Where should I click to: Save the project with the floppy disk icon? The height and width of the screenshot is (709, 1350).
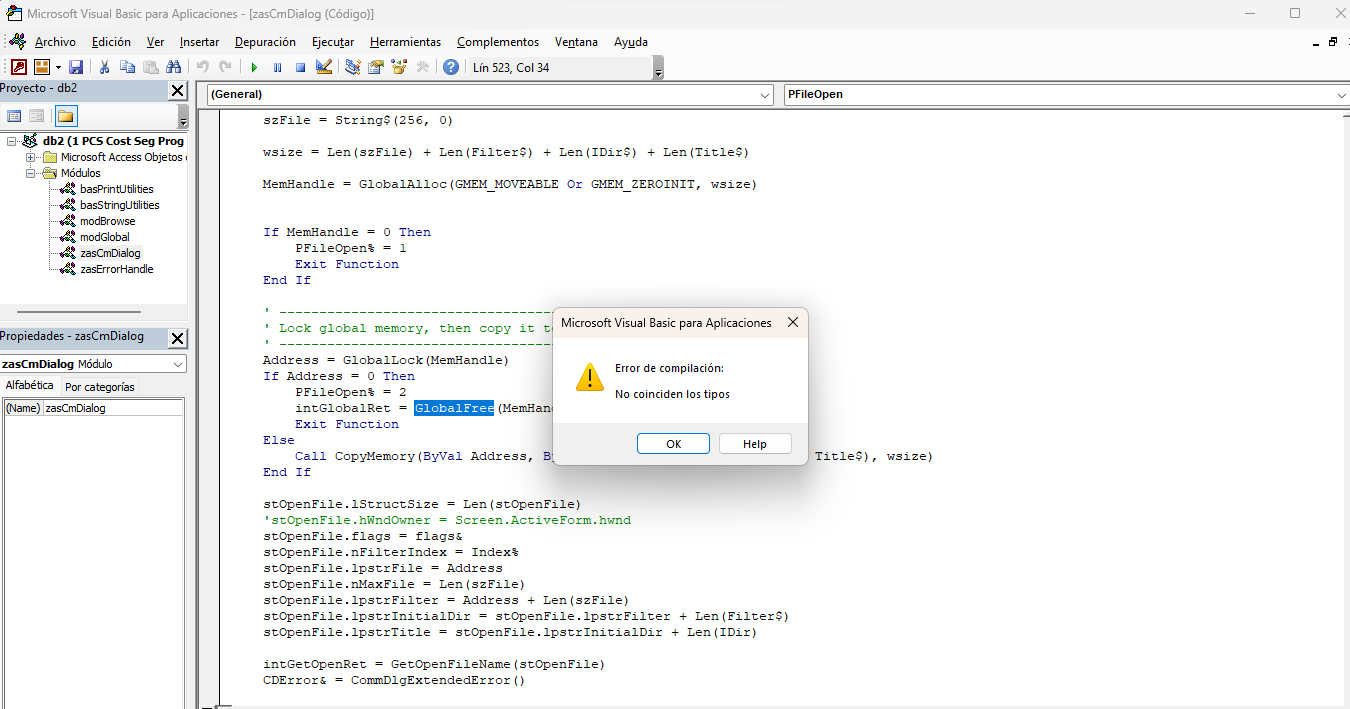pos(76,67)
